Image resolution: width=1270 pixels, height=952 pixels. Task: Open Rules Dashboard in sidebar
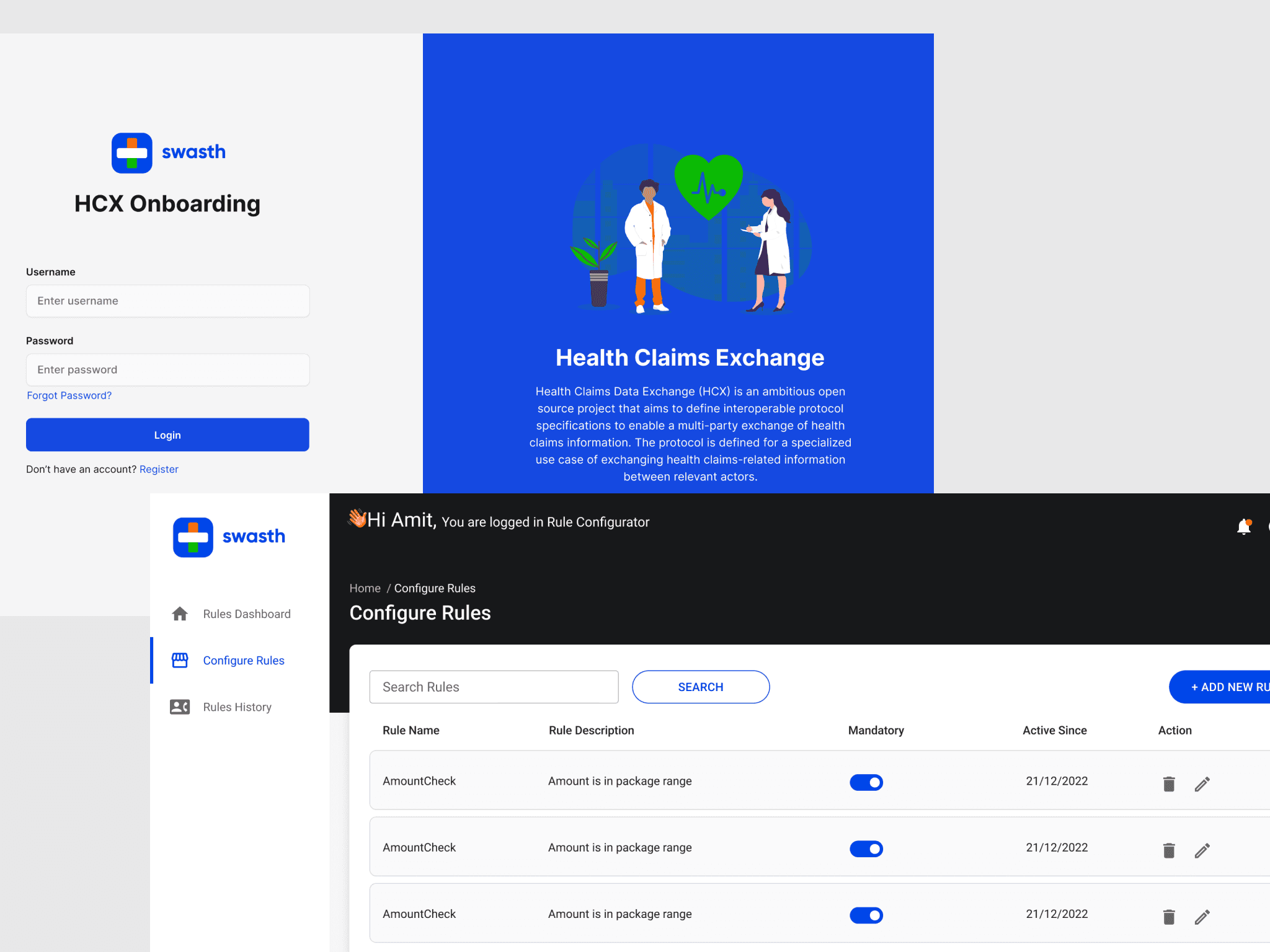point(246,614)
